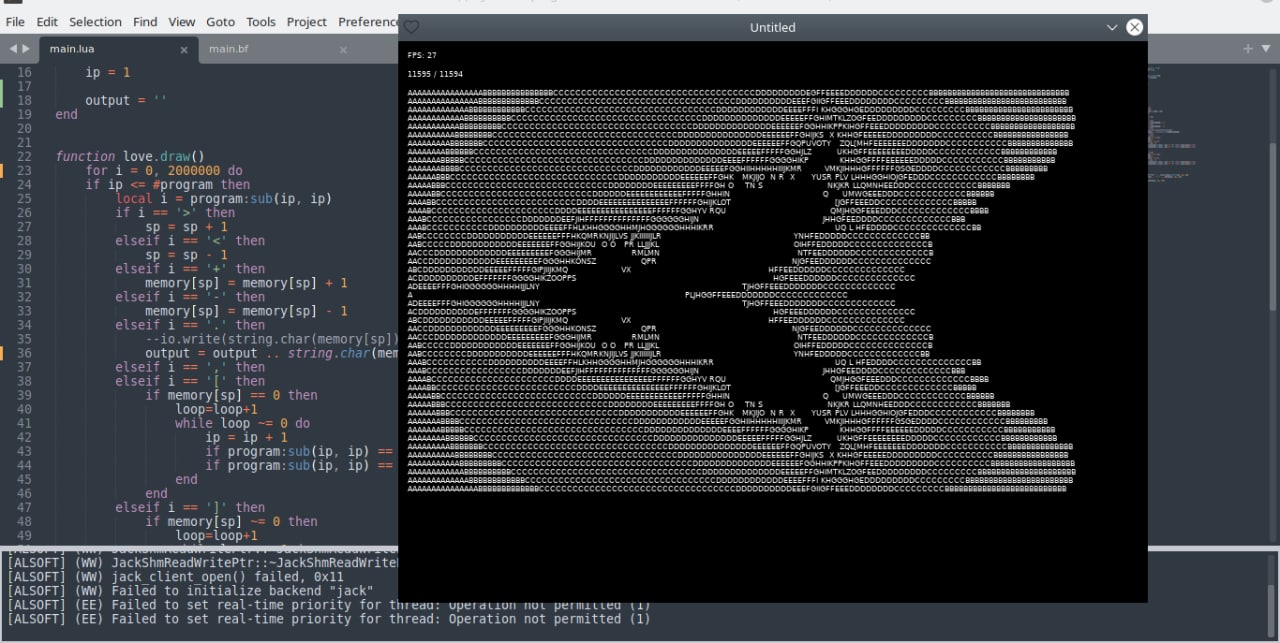Select the main.lua tab

(x=71, y=49)
